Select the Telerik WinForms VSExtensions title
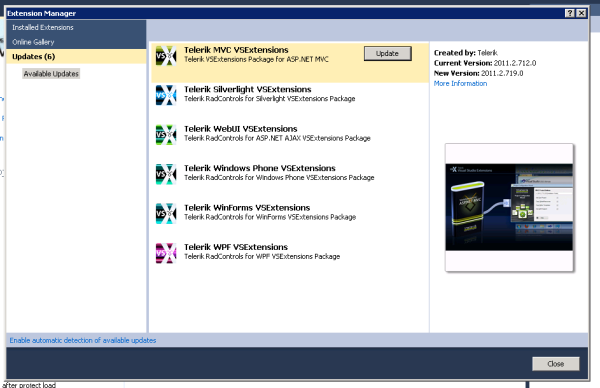This screenshot has height=388, width=600. 247,208
